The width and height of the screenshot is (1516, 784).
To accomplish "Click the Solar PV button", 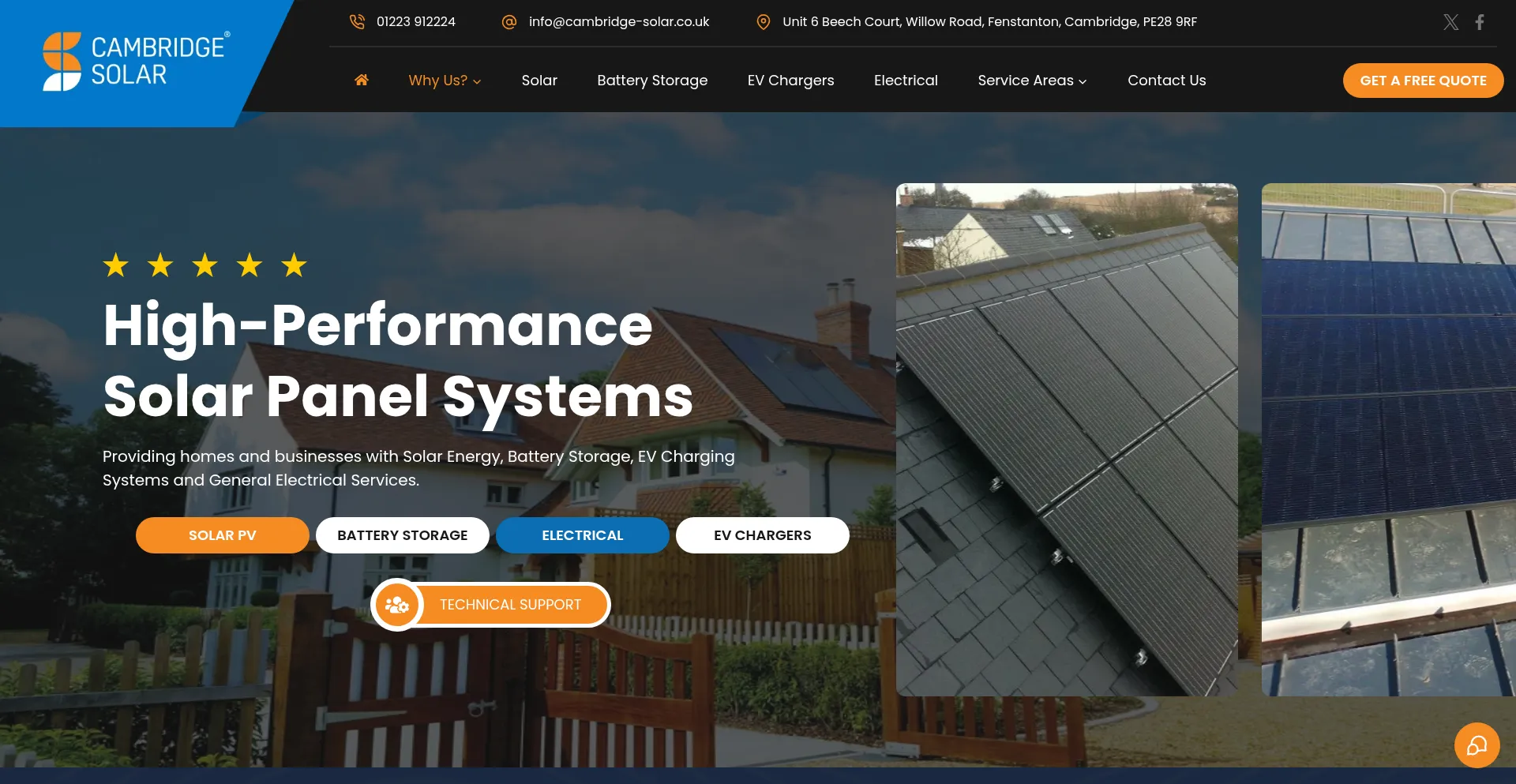I will click(222, 535).
